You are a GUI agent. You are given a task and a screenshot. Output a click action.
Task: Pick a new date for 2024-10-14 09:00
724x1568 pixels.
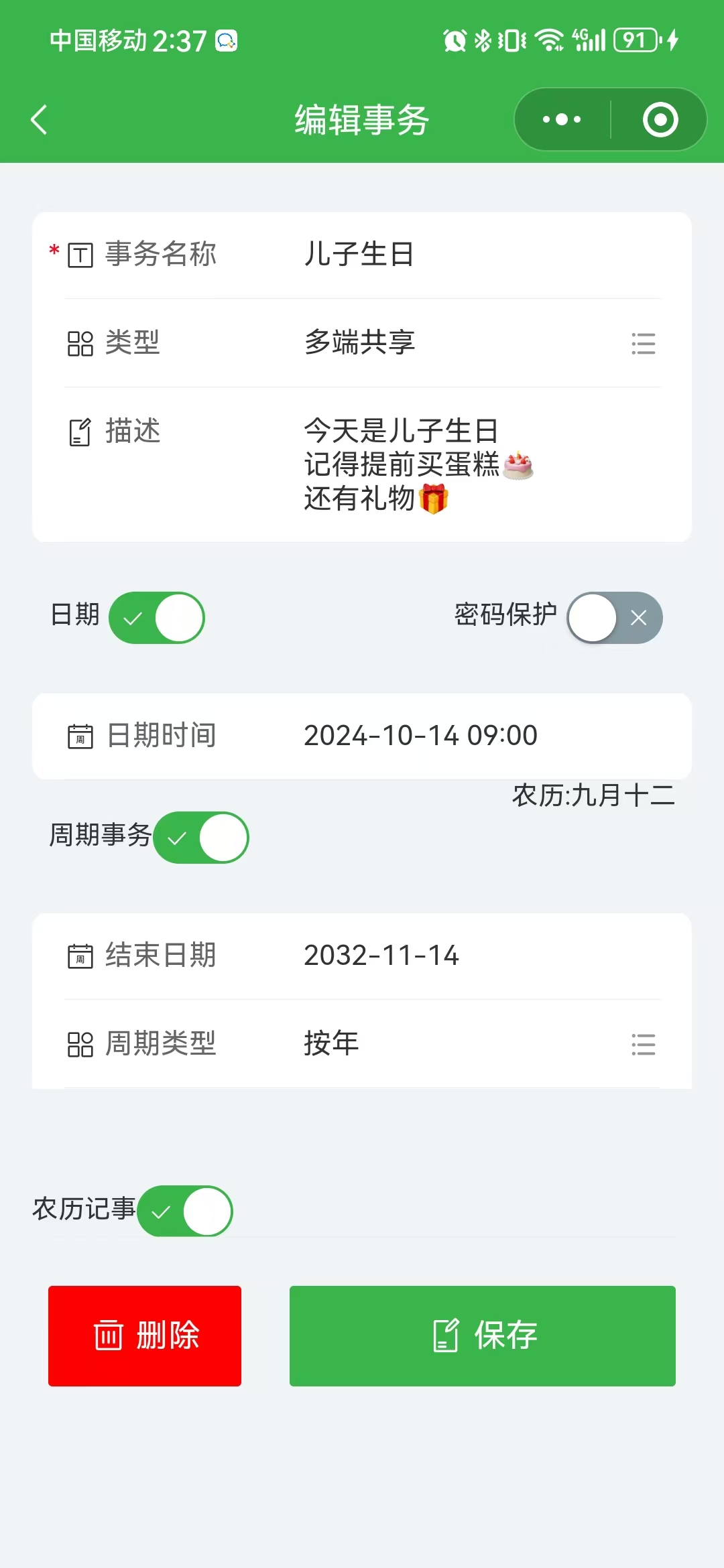420,736
